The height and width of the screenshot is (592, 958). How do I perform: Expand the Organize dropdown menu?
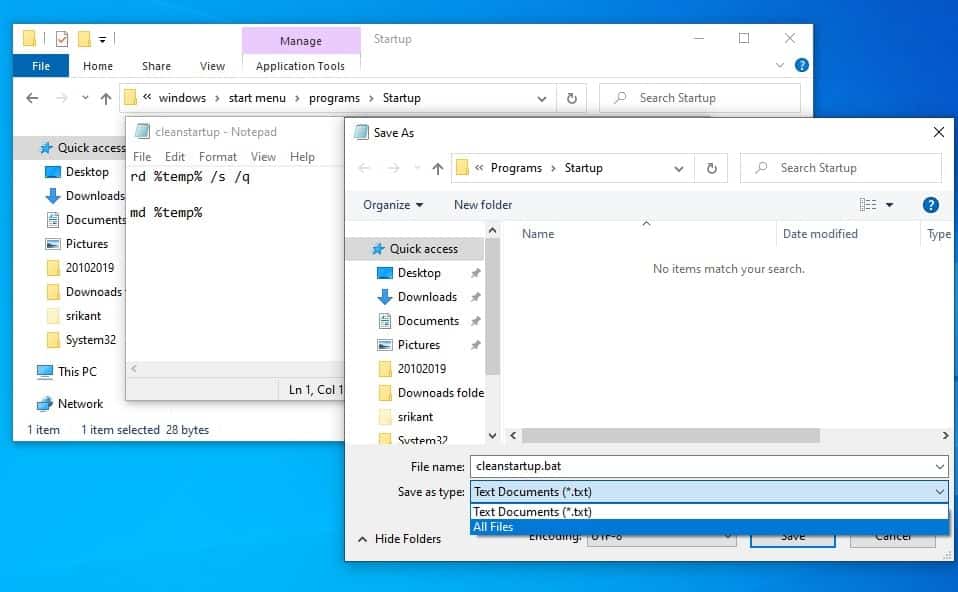tap(393, 205)
